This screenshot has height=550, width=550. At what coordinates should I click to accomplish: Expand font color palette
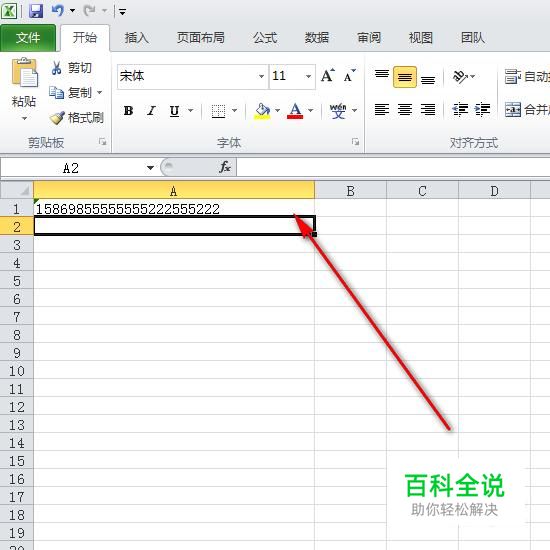tap(311, 111)
